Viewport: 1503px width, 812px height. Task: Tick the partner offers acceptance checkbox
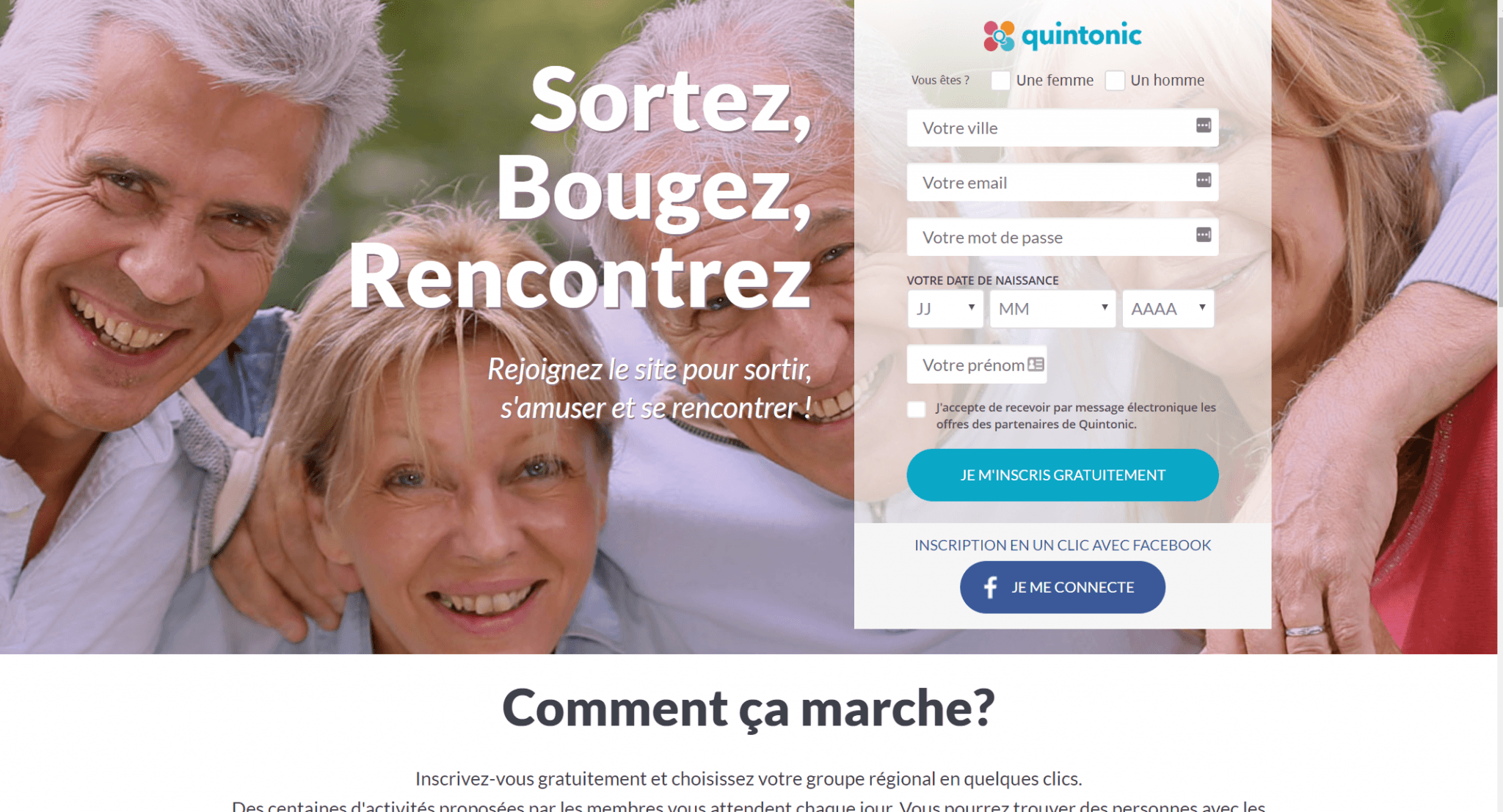(916, 409)
